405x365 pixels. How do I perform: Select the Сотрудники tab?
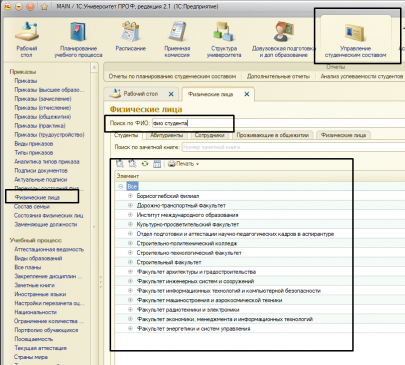[209, 135]
